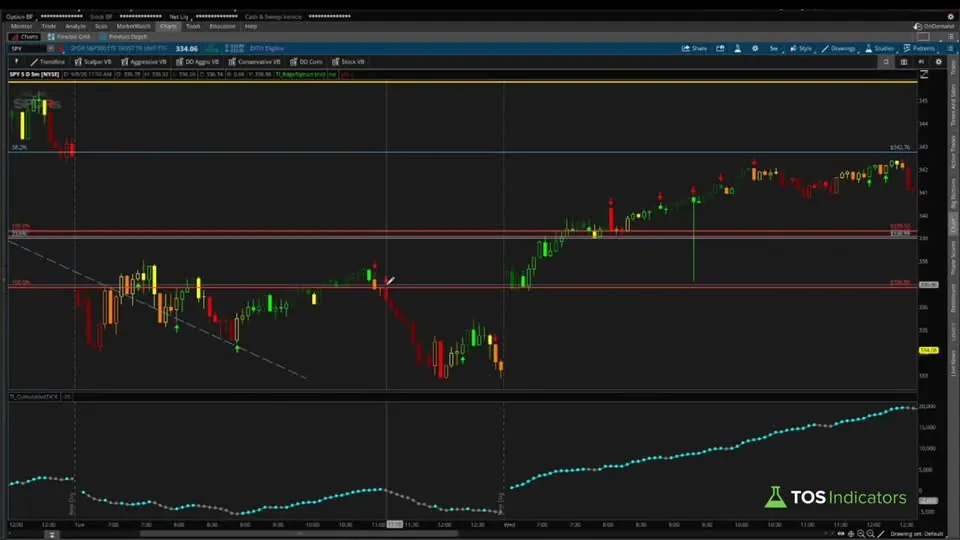This screenshot has height=540, width=960.
Task: Select the pointer drawing tool
Action: tap(17, 62)
